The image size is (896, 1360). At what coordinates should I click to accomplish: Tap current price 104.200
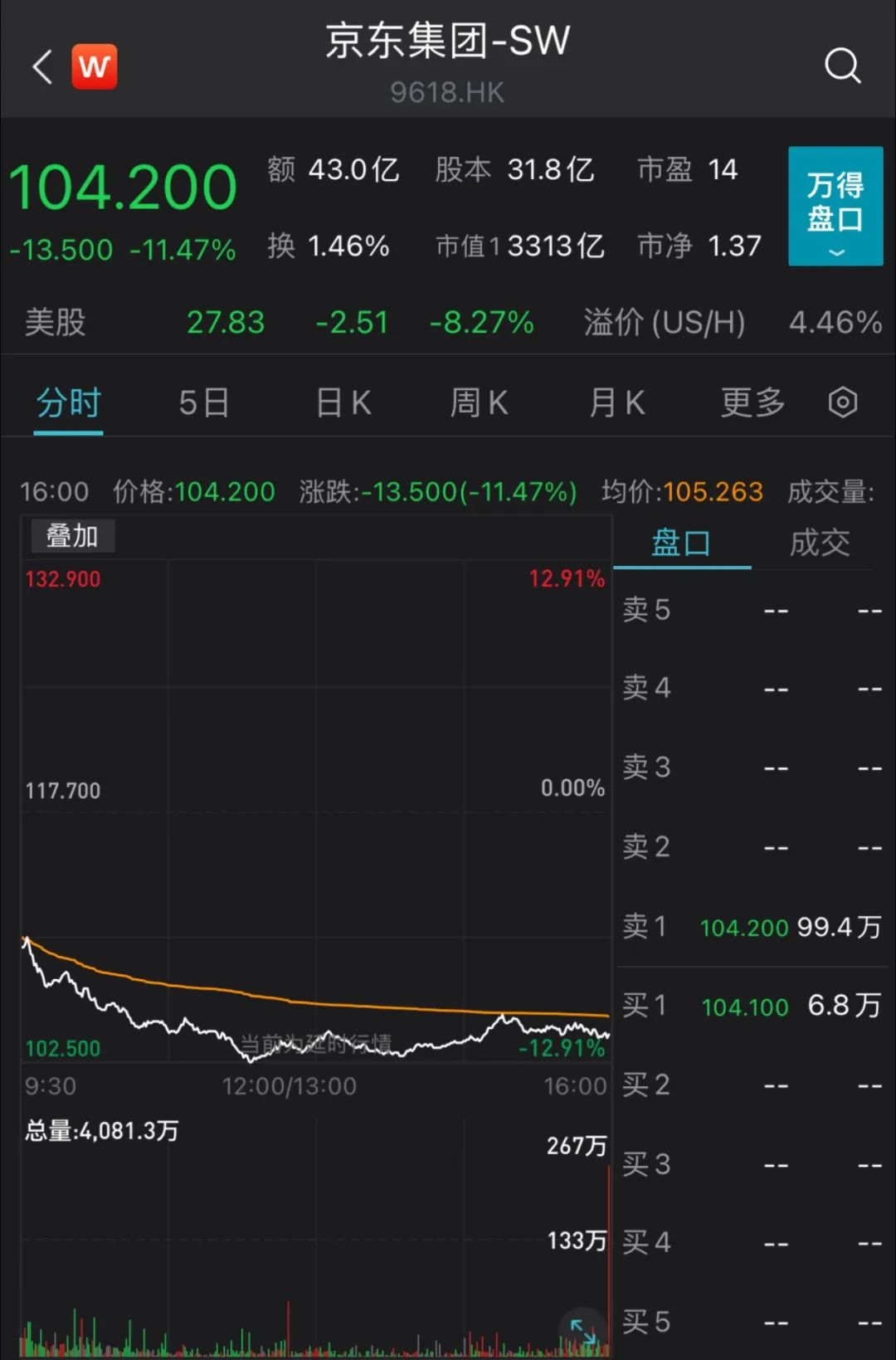pyautogui.click(x=123, y=187)
